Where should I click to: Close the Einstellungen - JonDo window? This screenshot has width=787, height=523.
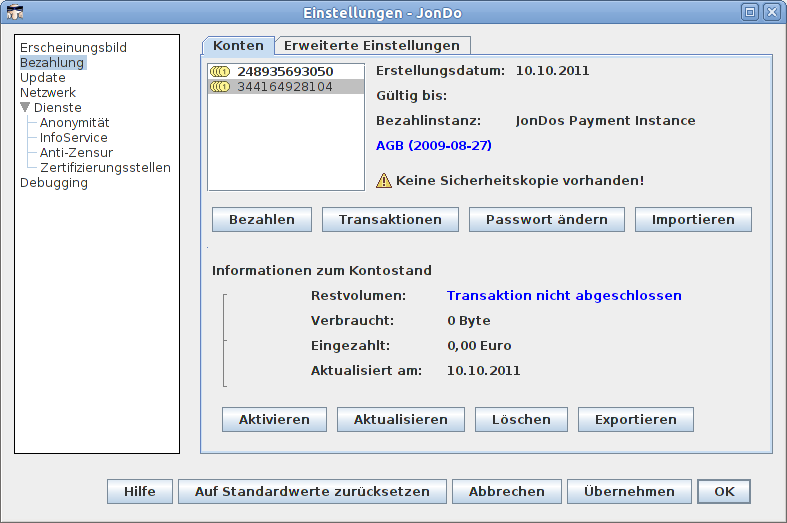[x=771, y=12]
